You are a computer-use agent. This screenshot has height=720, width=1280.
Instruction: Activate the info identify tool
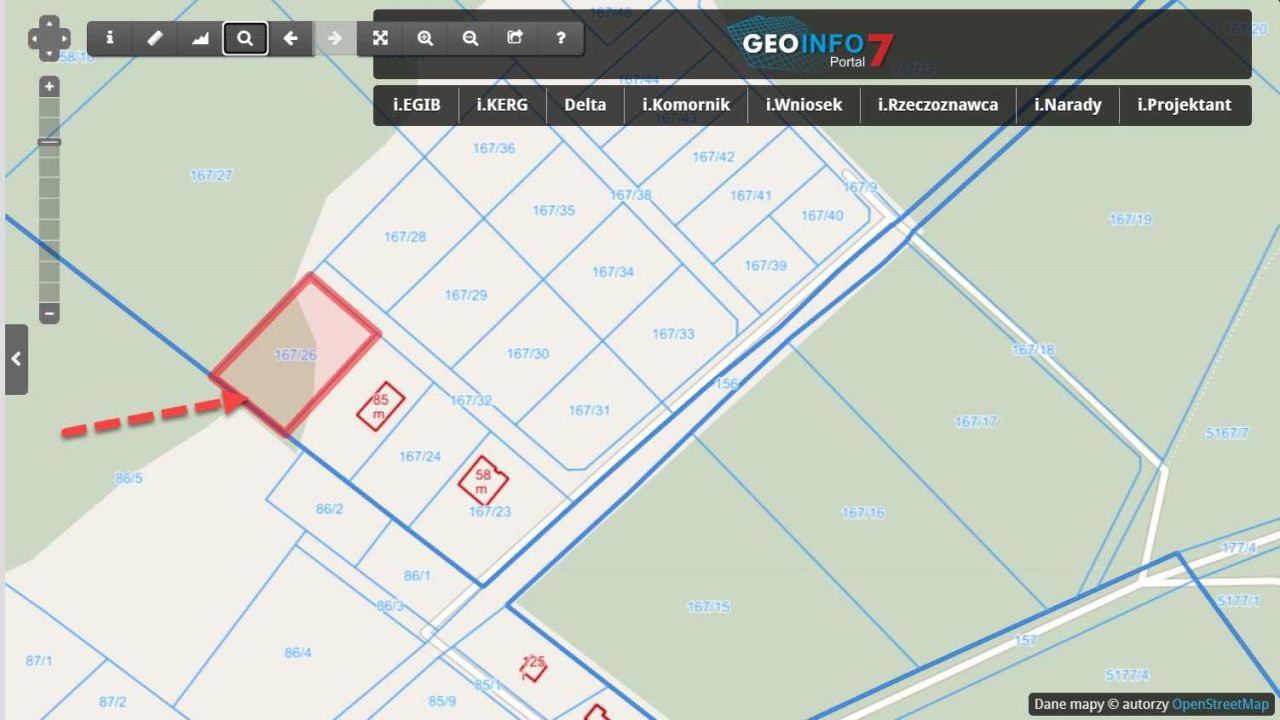click(109, 39)
